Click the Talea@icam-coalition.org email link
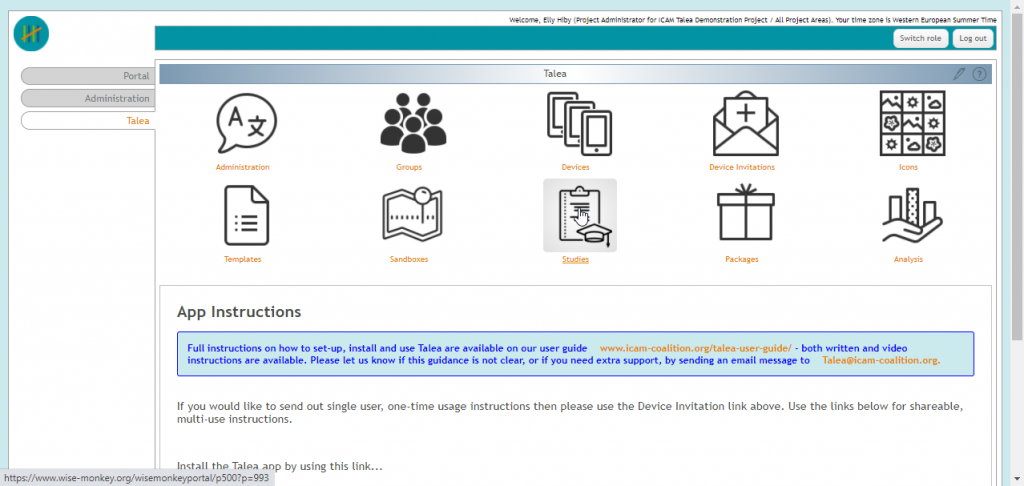This screenshot has height=486, width=1024. (x=881, y=360)
